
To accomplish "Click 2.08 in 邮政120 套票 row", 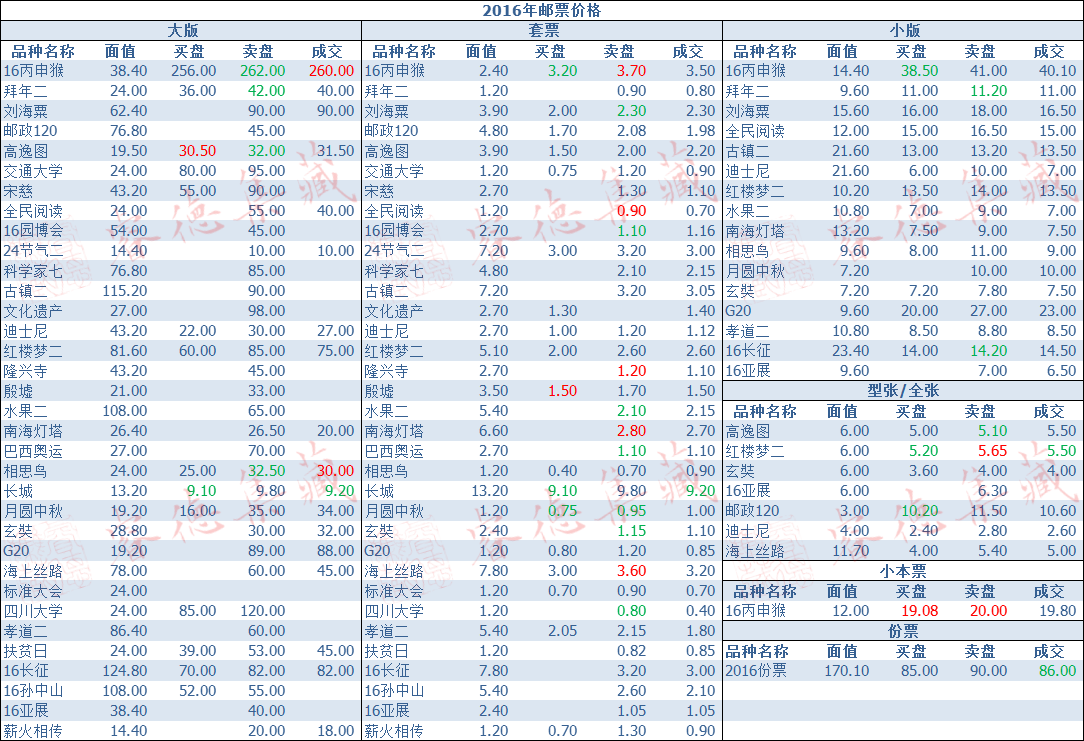I will pyautogui.click(x=632, y=131).
